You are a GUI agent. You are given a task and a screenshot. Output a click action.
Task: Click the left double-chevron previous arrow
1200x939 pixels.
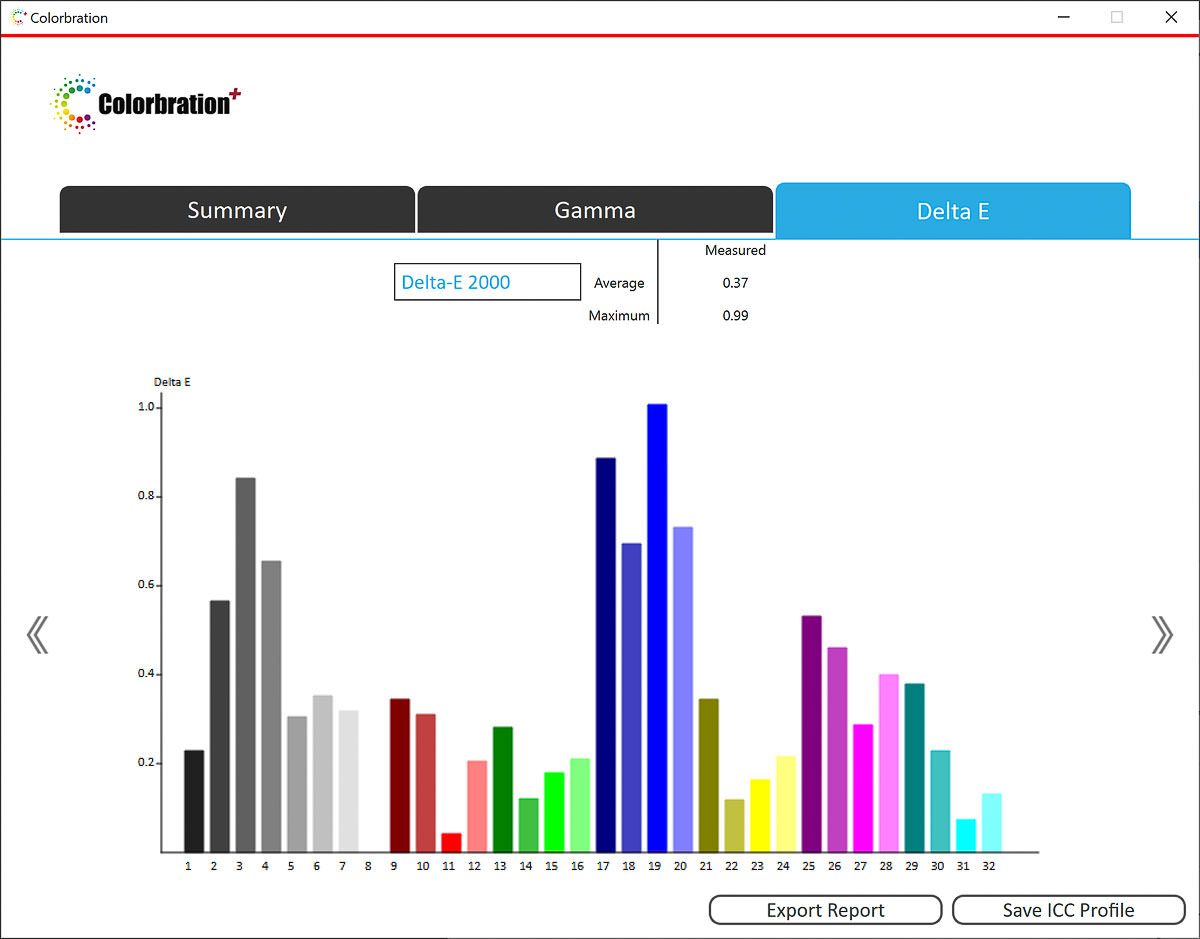pos(37,634)
